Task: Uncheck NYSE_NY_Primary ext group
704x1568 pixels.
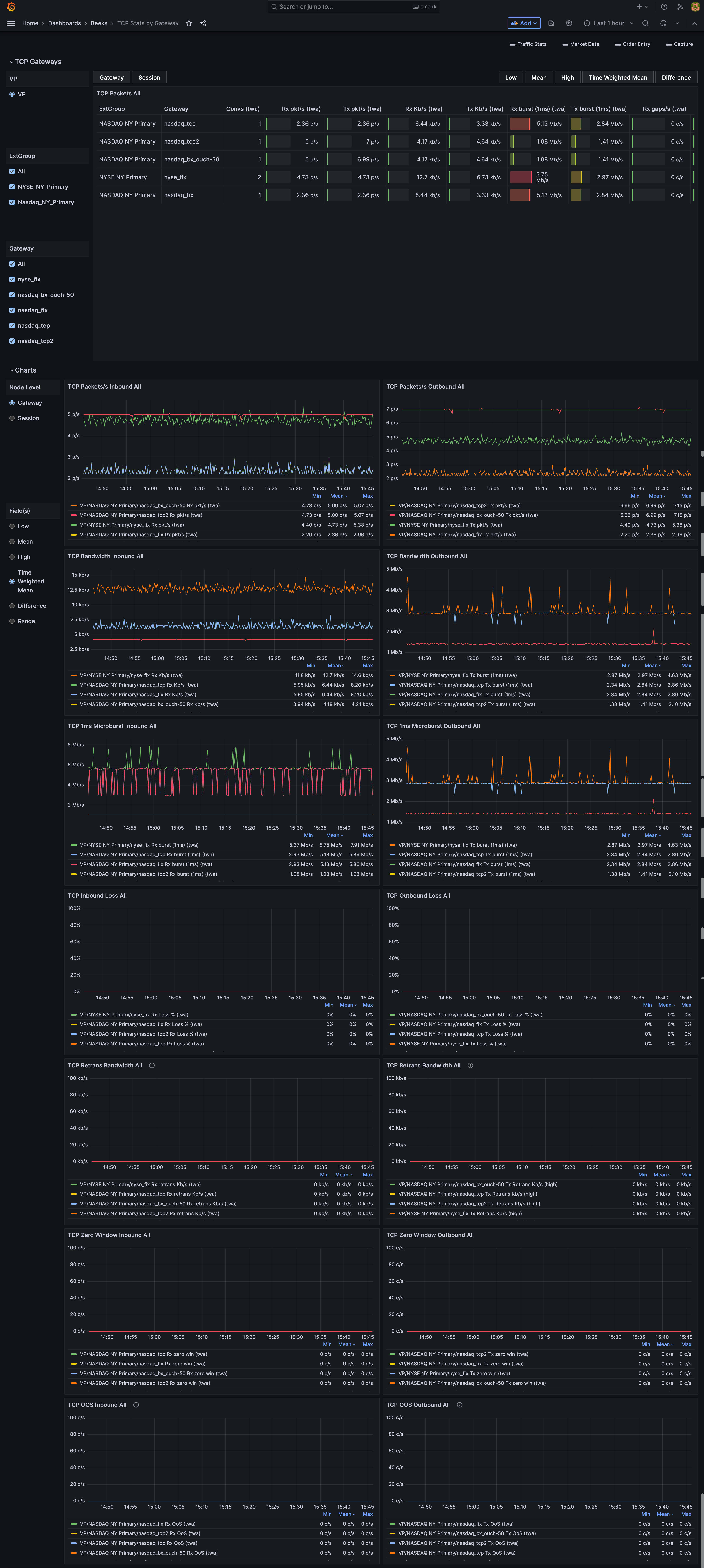Action: 12,187
